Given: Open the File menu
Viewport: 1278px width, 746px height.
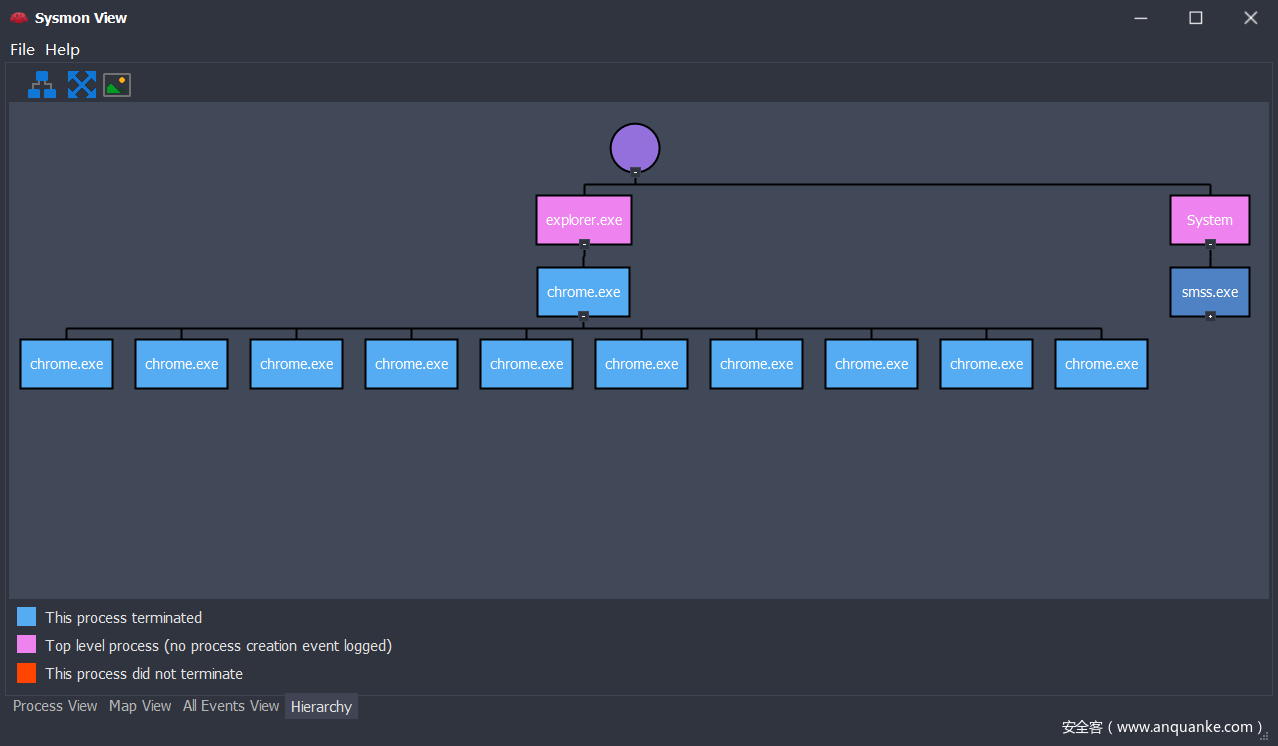Looking at the screenshot, I should click(x=22, y=49).
